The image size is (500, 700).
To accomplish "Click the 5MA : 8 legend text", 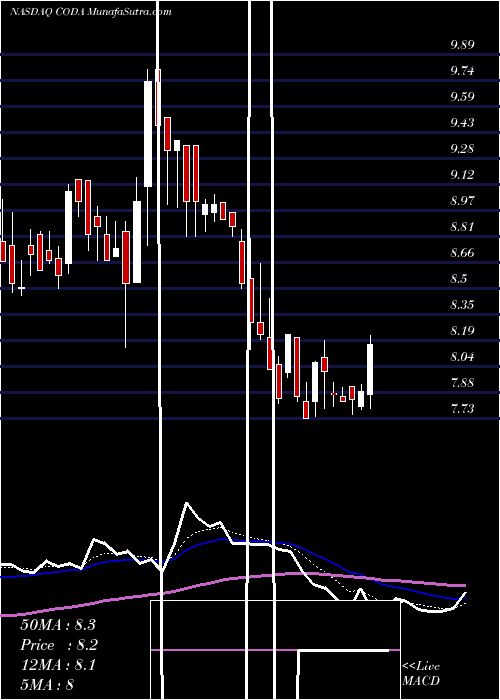I will pyautogui.click(x=47, y=684).
